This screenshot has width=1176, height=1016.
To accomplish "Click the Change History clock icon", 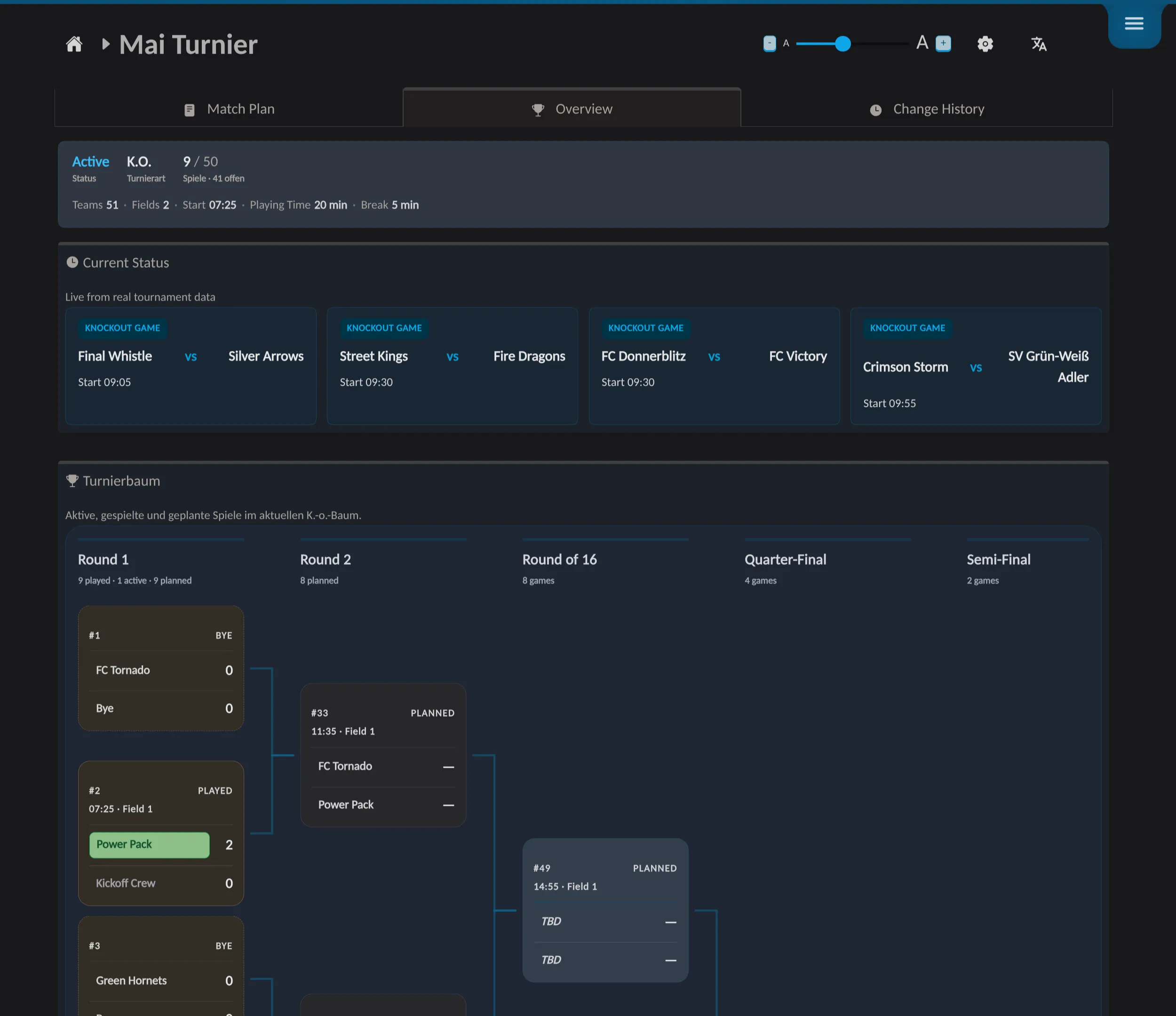I will [x=876, y=110].
